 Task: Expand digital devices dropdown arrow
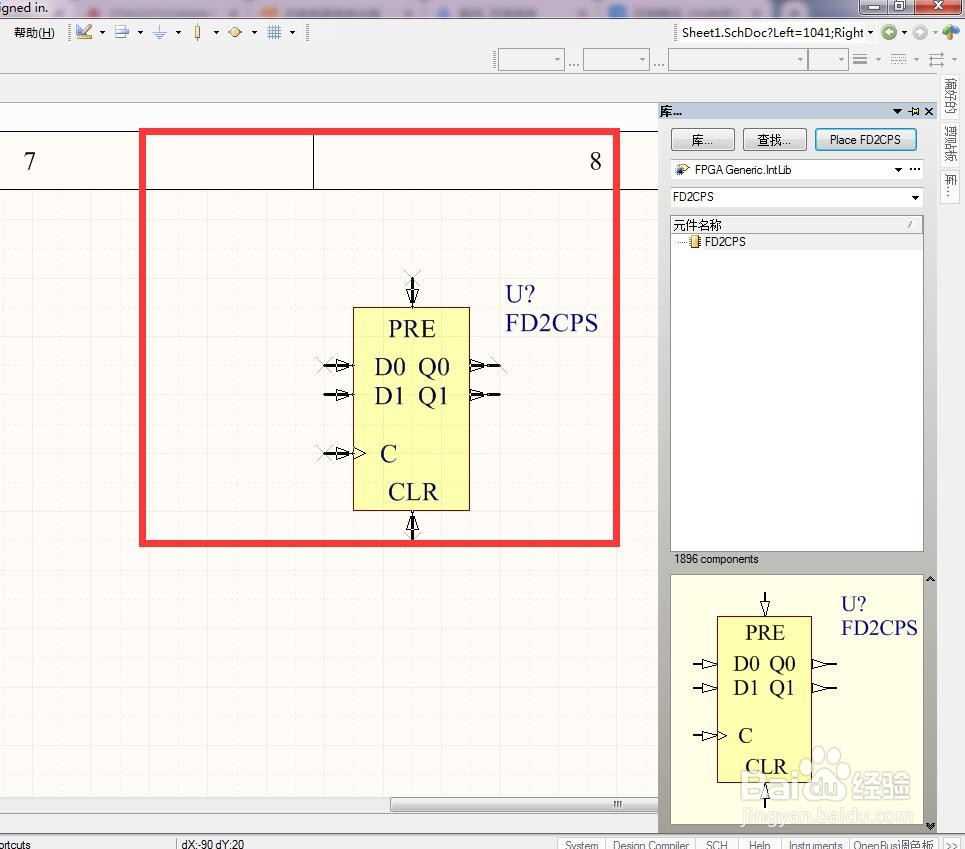(216, 32)
